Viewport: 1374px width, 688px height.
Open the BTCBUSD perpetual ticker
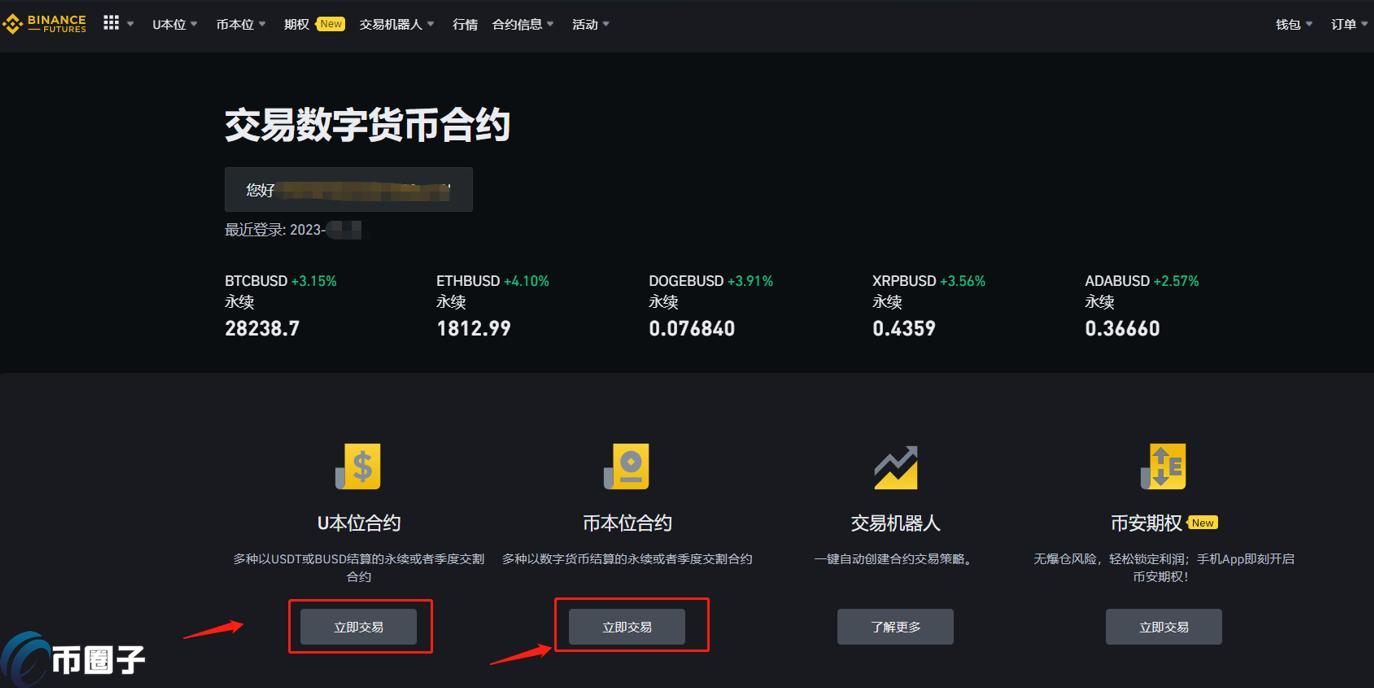pyautogui.click(x=281, y=305)
